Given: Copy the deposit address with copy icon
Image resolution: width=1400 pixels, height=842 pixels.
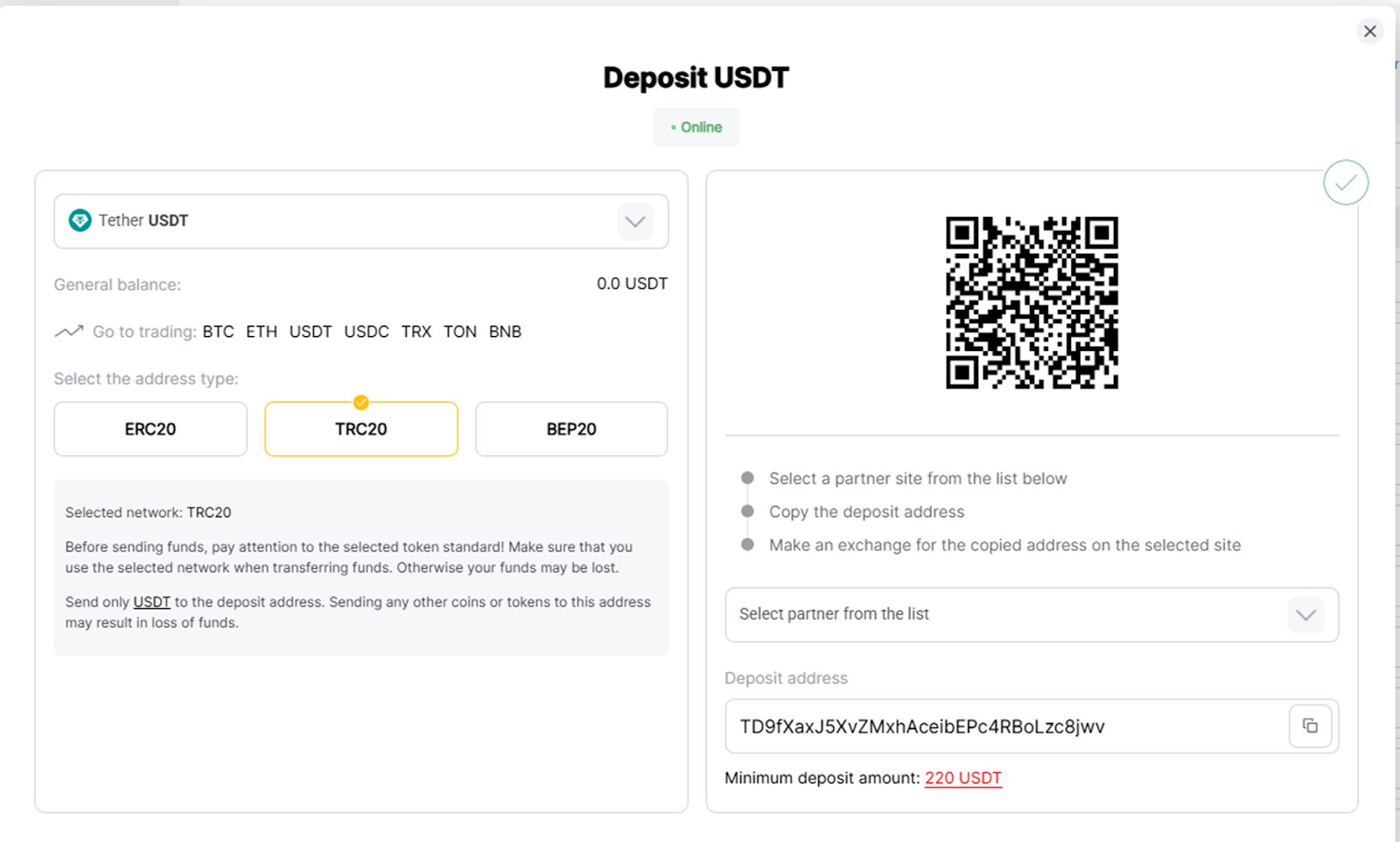Looking at the screenshot, I should (x=1310, y=726).
